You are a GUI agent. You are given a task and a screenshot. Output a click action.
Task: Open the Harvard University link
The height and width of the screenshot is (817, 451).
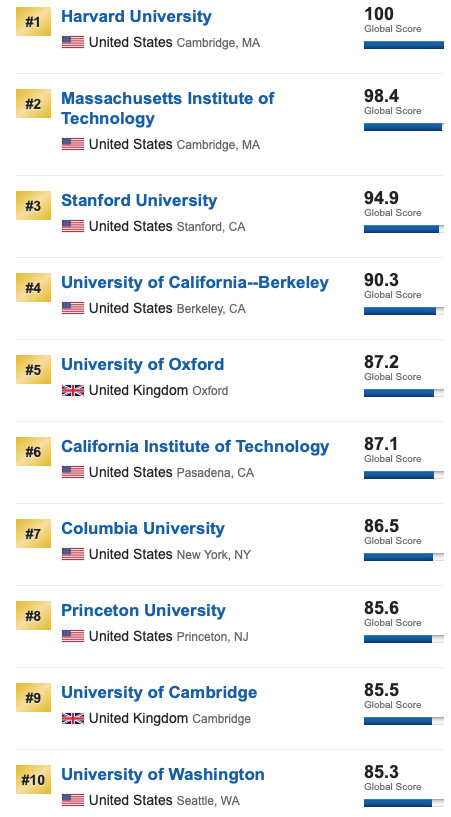point(136,16)
